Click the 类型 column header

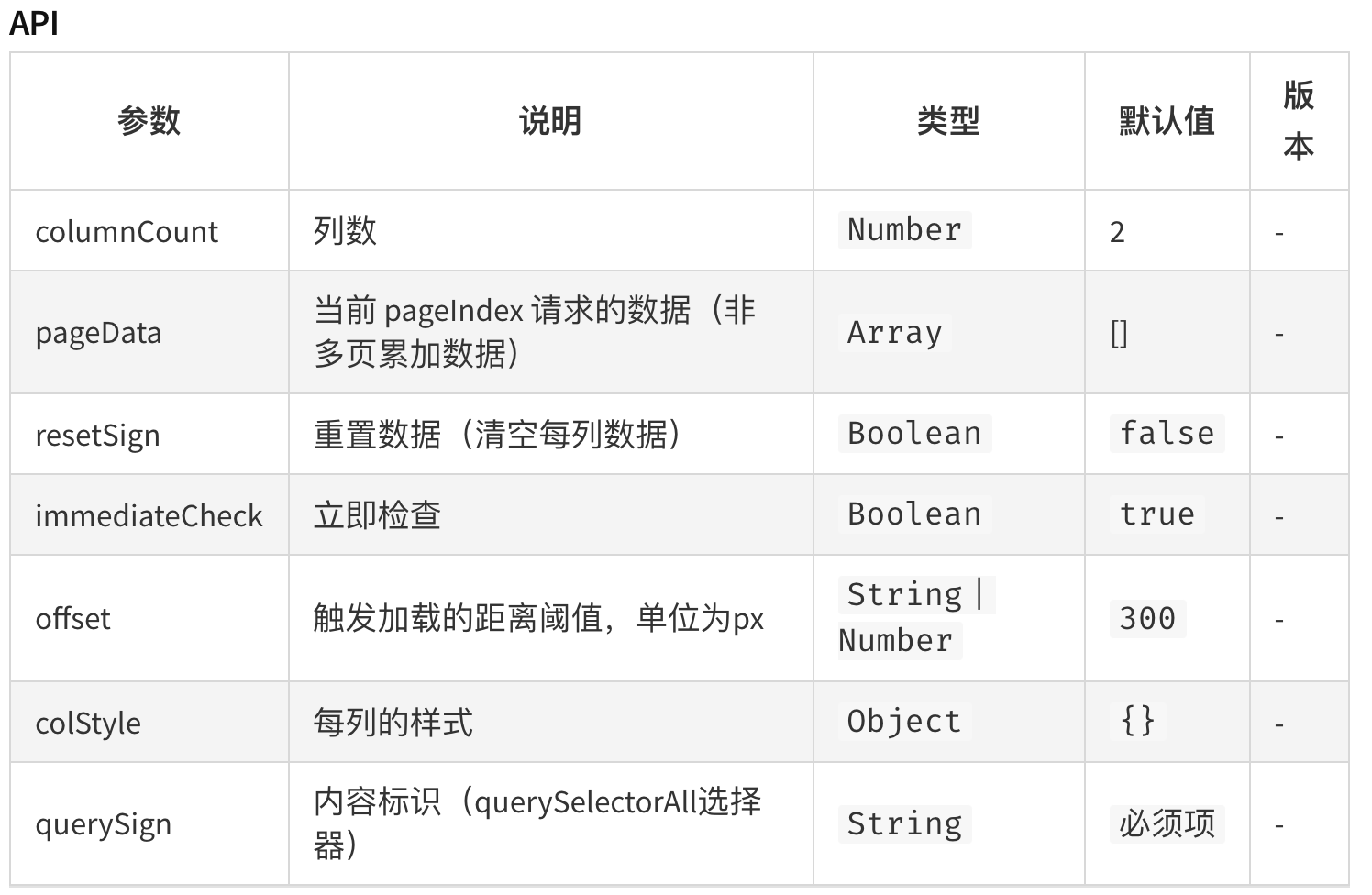[948, 121]
